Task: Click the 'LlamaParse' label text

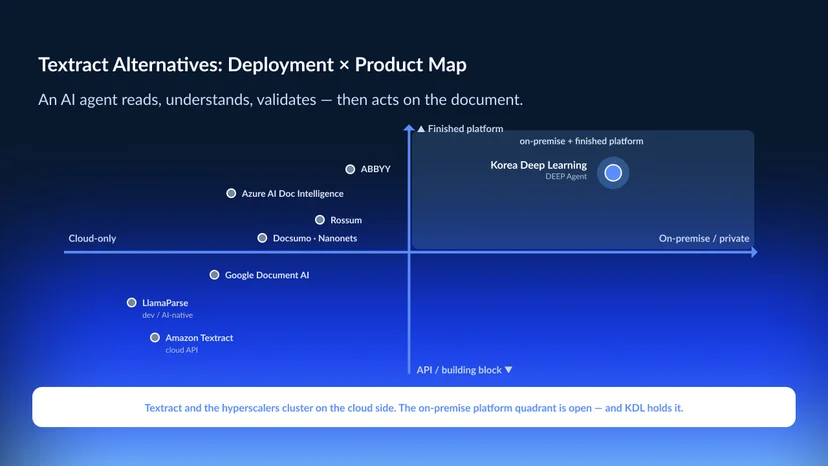Action: tap(165, 303)
